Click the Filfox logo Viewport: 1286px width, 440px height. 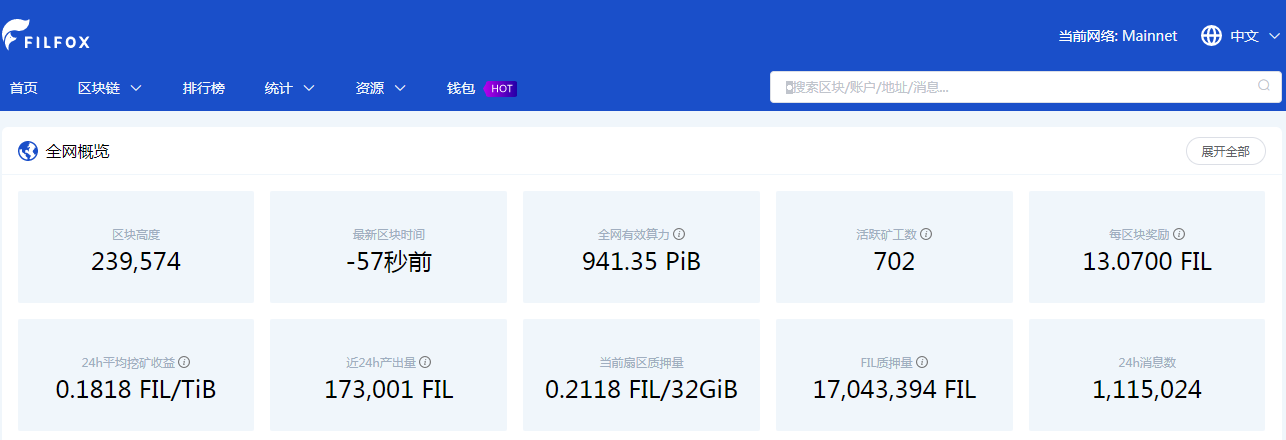click(x=46, y=35)
